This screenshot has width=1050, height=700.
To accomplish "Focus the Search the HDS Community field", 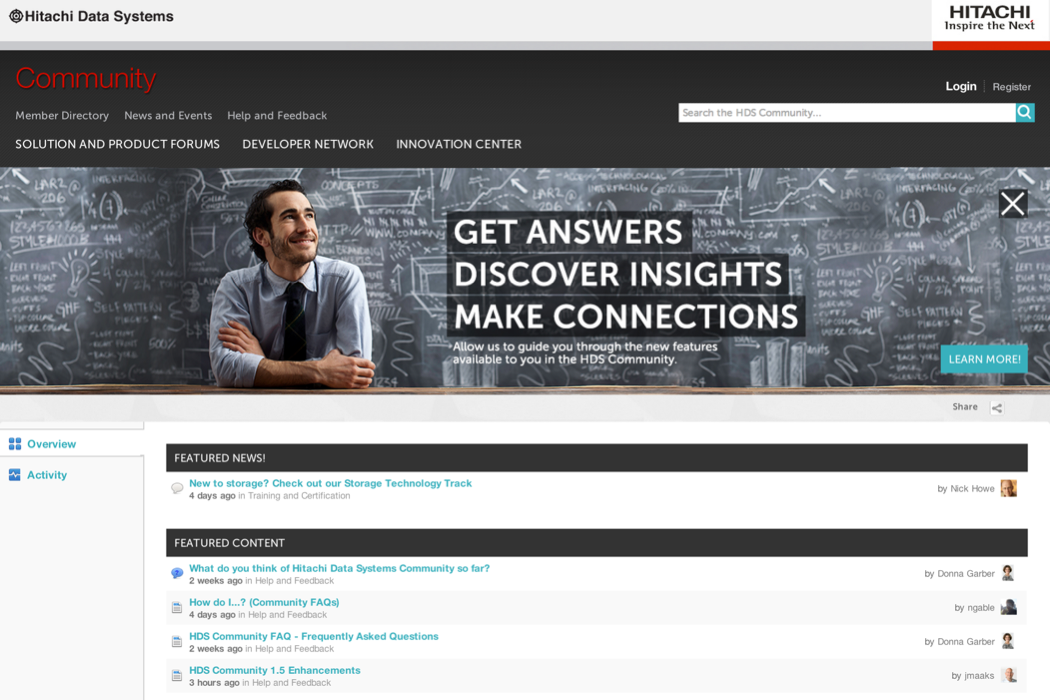I will point(847,113).
